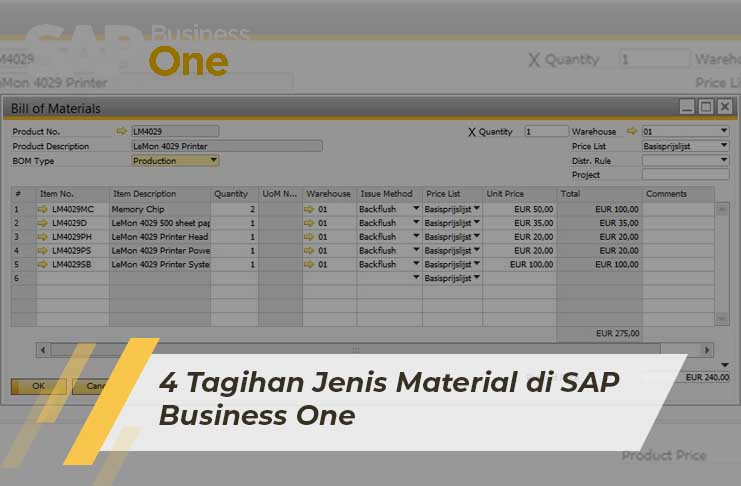Click the horizontal scrollbar left arrow

[43, 350]
